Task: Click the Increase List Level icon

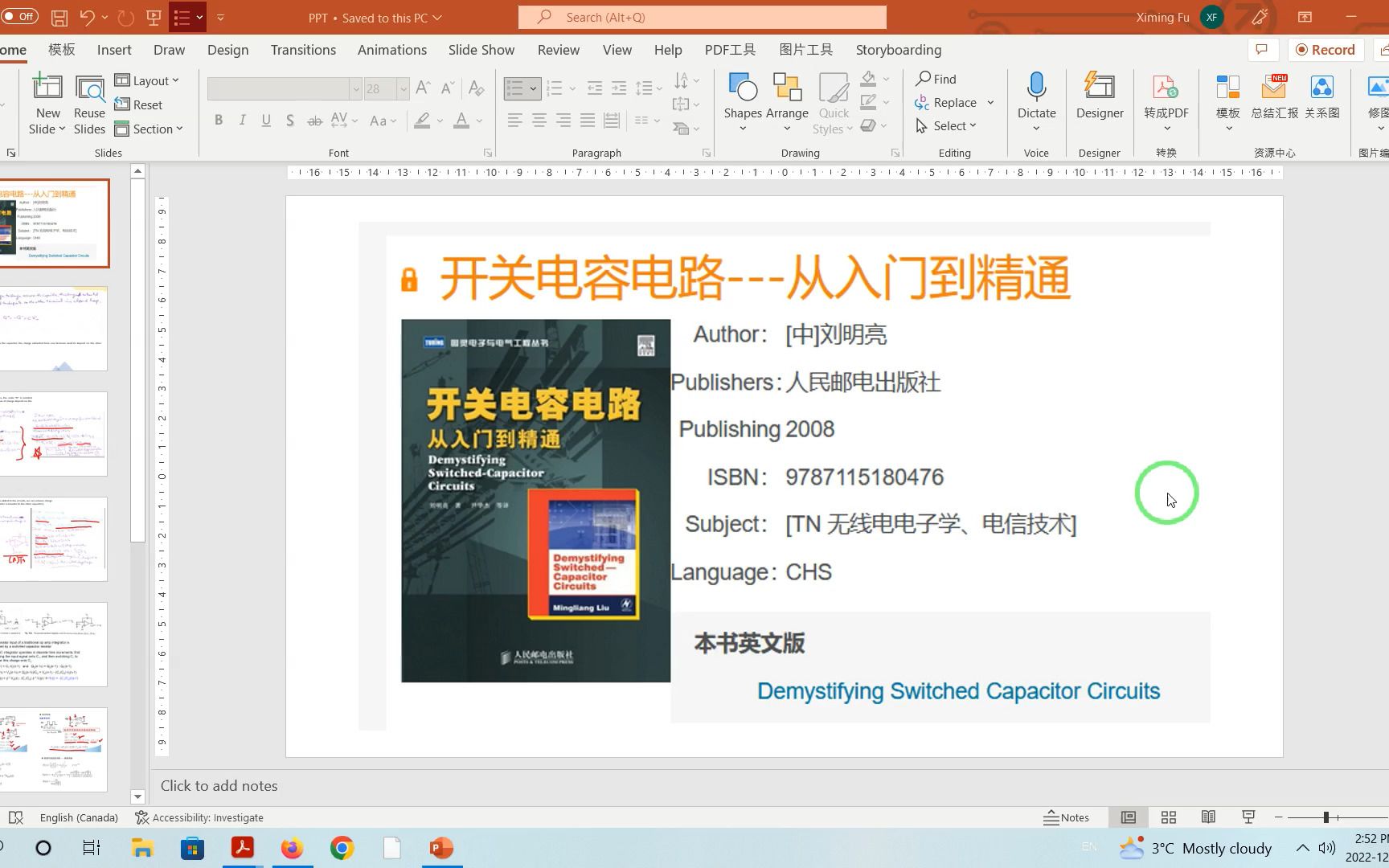Action: pos(619,88)
